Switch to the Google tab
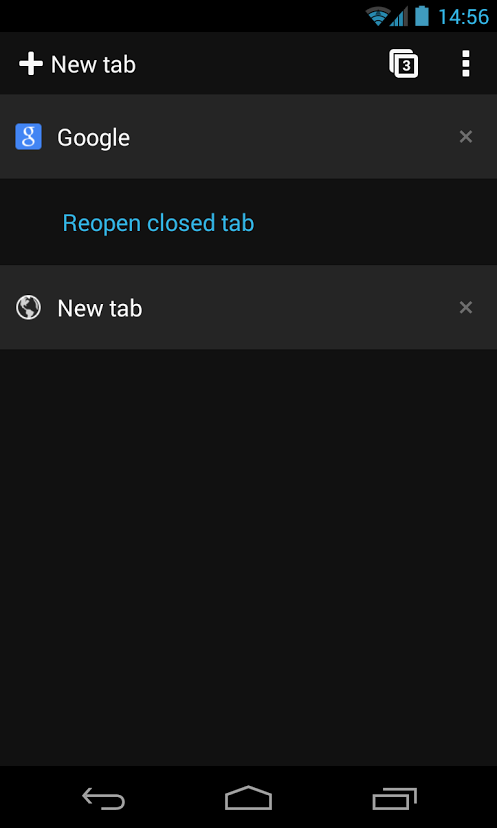 coord(248,137)
